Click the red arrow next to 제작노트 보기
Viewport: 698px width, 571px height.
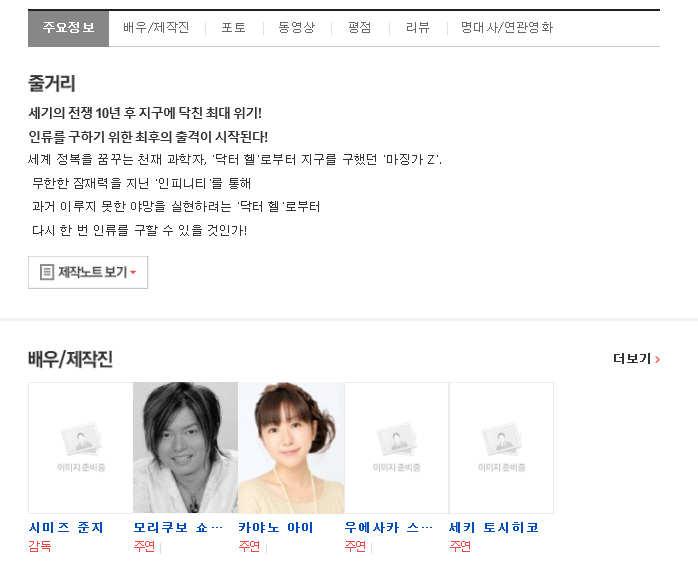tap(133, 273)
